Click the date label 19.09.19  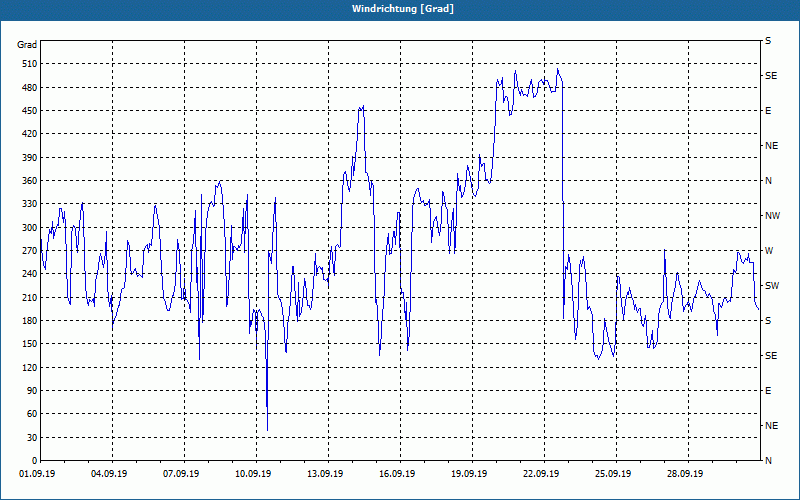coord(469,474)
